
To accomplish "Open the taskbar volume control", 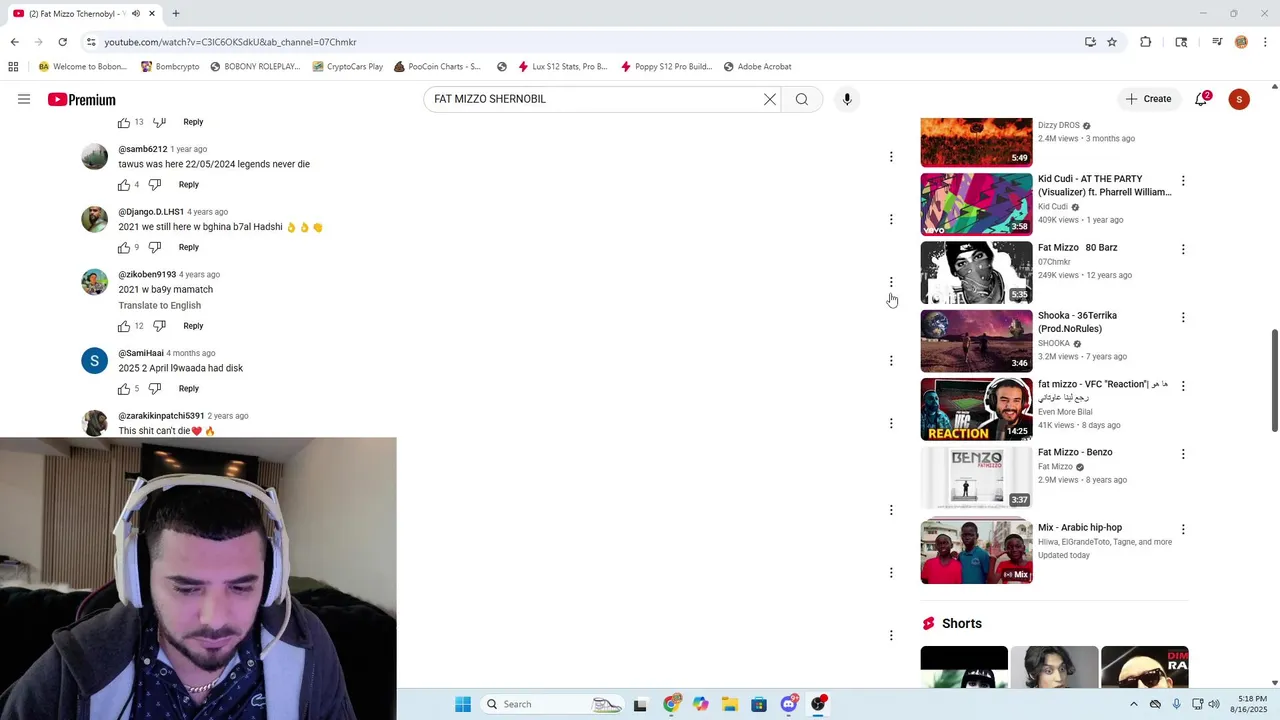I will (x=1214, y=704).
